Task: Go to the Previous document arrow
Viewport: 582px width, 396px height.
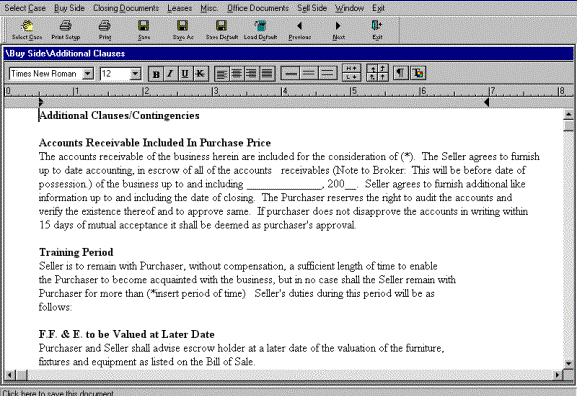Action: [300, 29]
